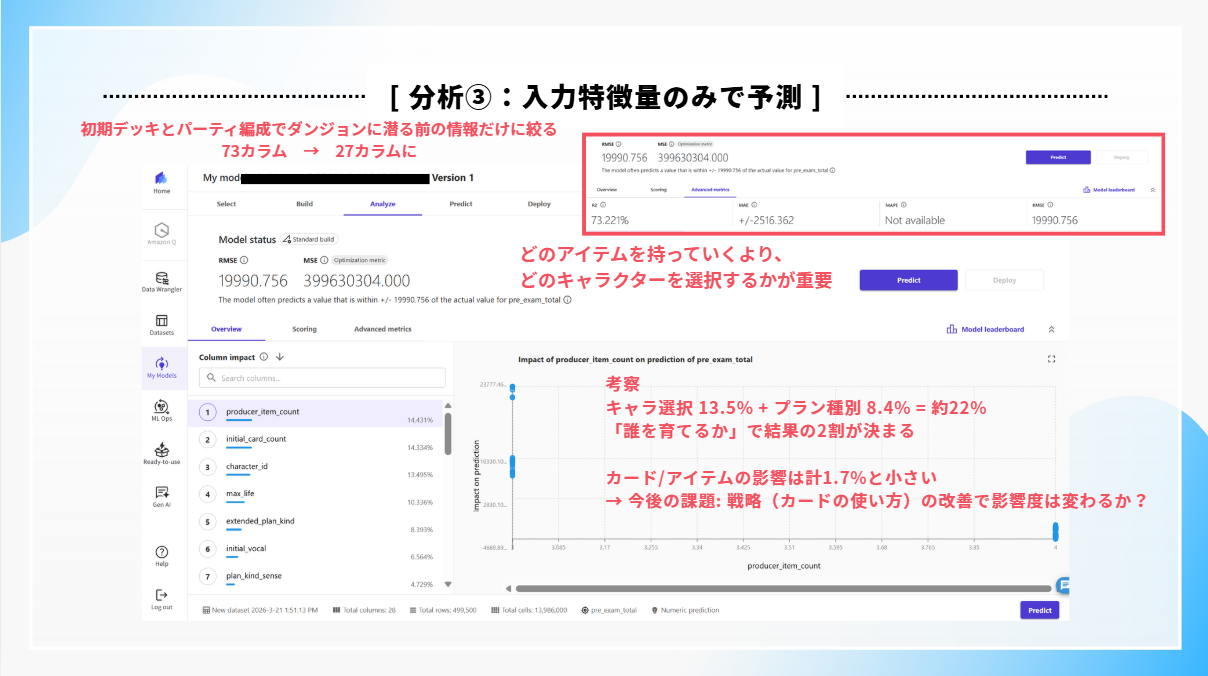Open Ready-to-use models in sidebar
This screenshot has width=1208, height=676.
click(x=161, y=454)
